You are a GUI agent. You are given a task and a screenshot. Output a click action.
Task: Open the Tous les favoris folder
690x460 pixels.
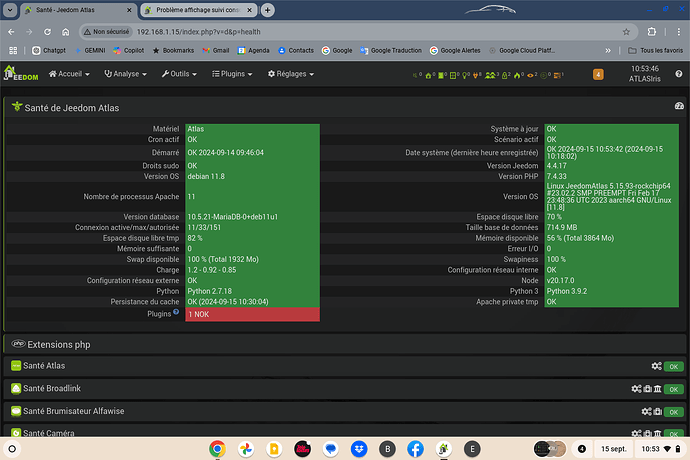click(655, 51)
